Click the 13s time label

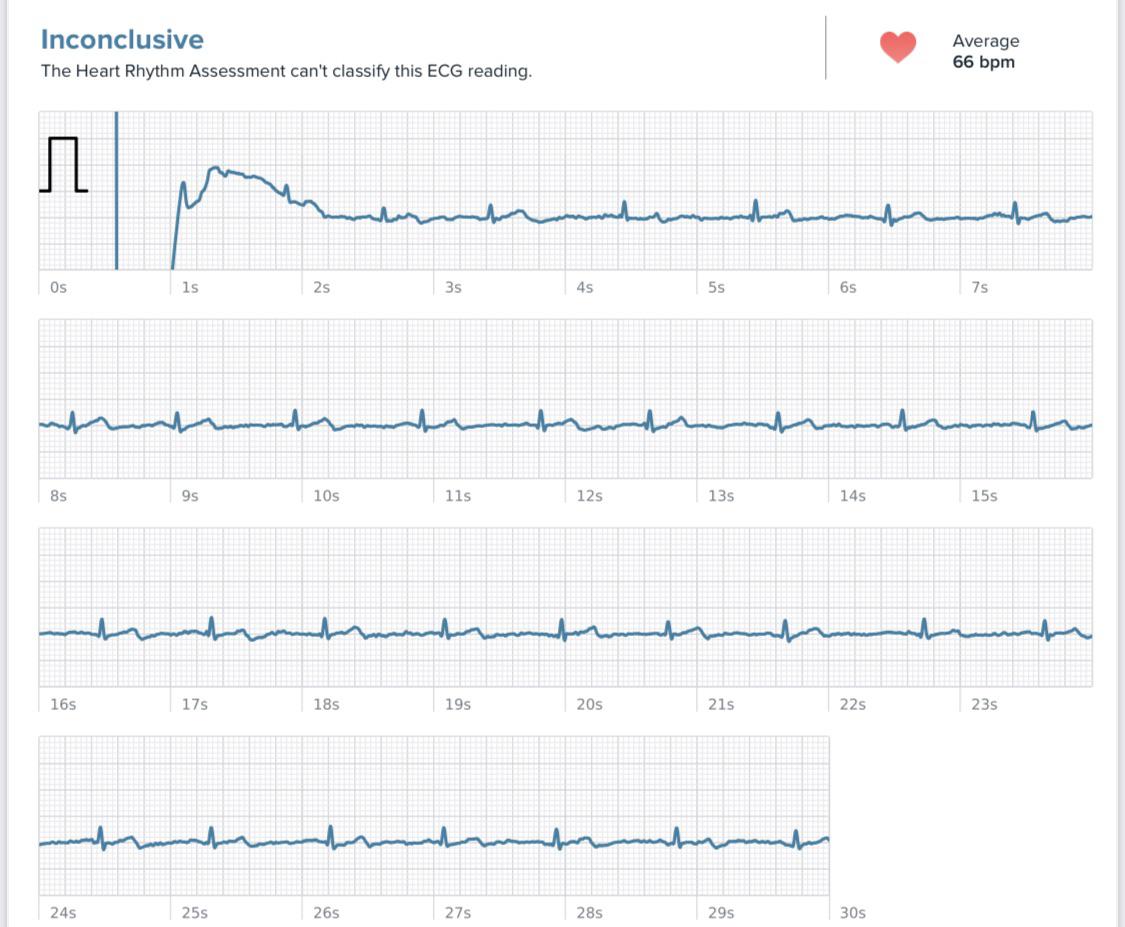click(x=721, y=496)
